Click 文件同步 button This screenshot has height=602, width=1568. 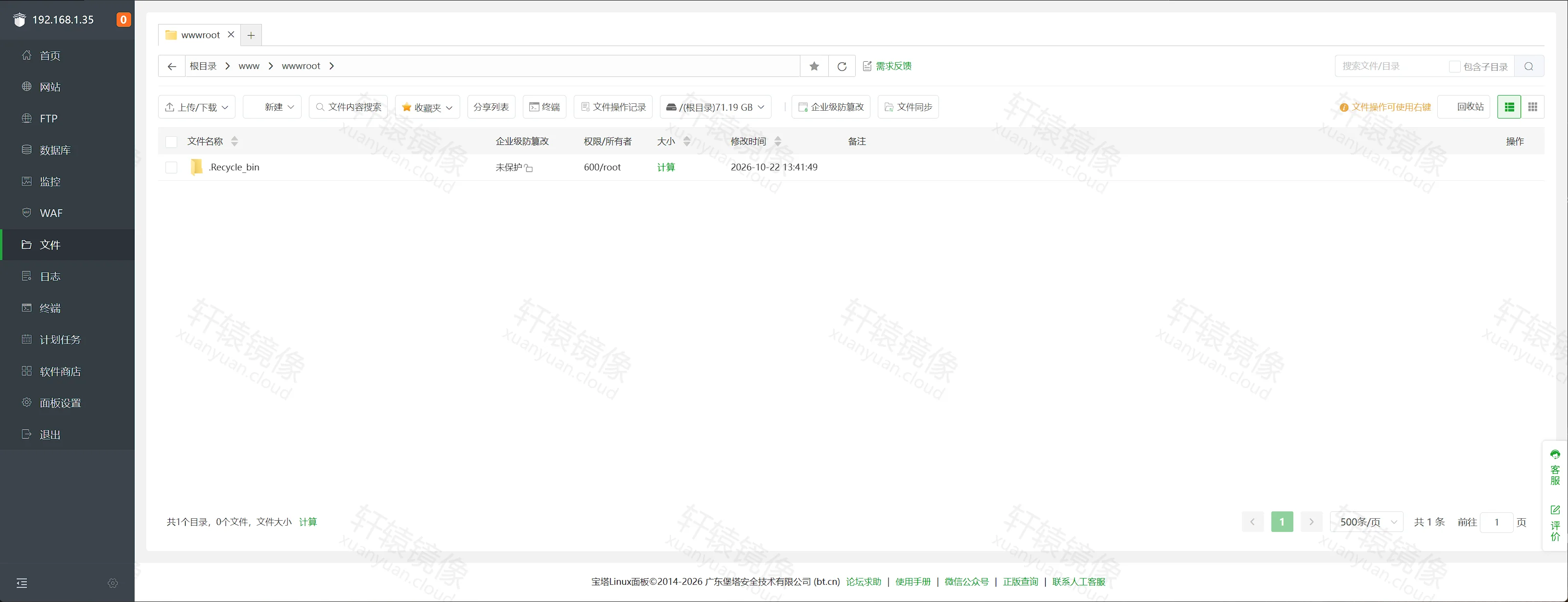(x=908, y=107)
